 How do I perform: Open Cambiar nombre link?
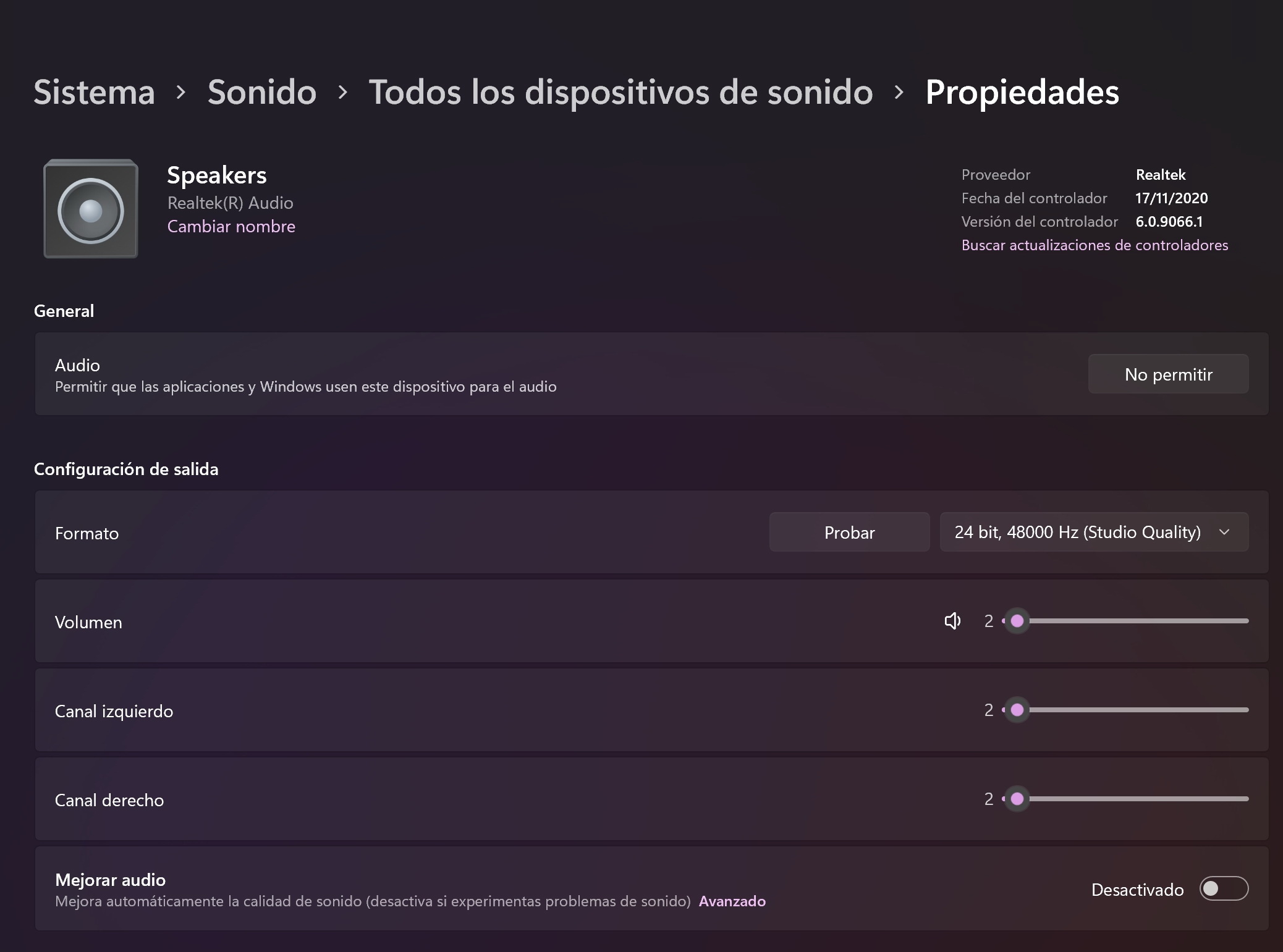[x=231, y=227]
